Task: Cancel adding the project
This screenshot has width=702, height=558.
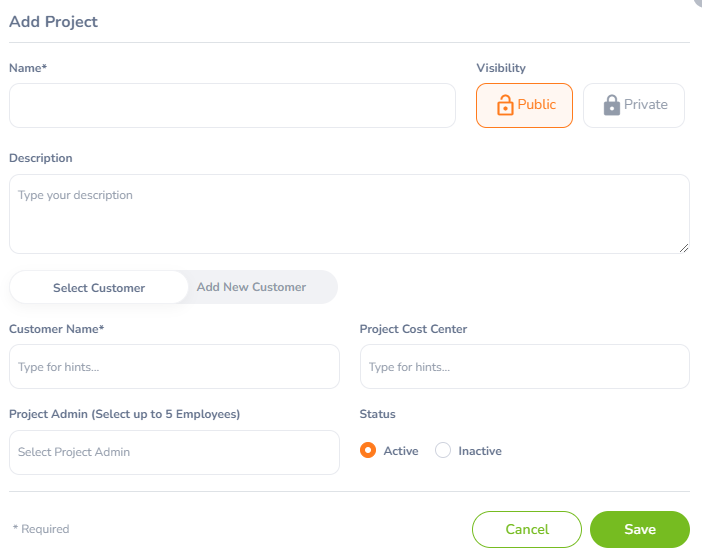Action: click(x=527, y=529)
